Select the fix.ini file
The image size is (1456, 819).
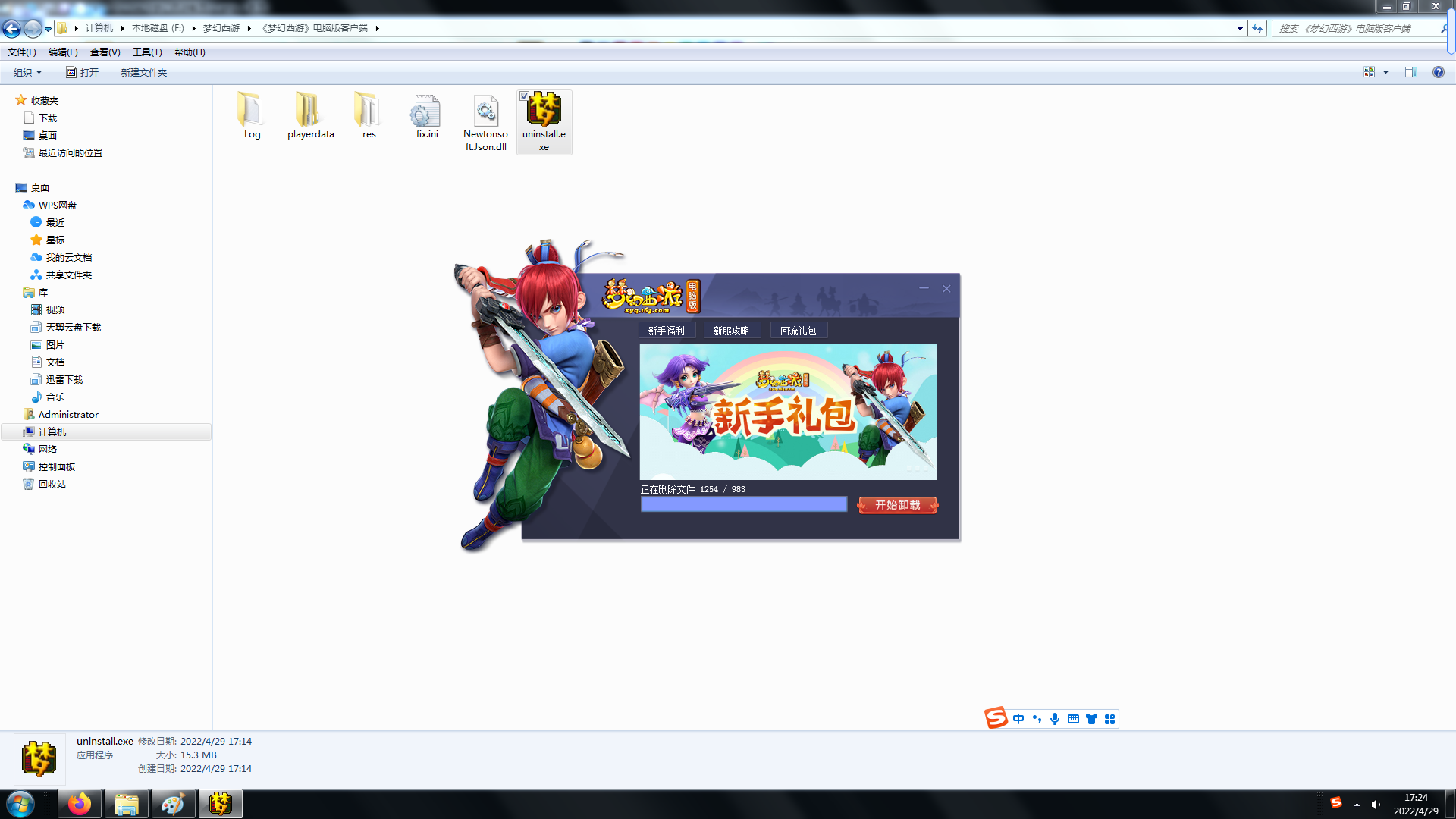click(427, 115)
